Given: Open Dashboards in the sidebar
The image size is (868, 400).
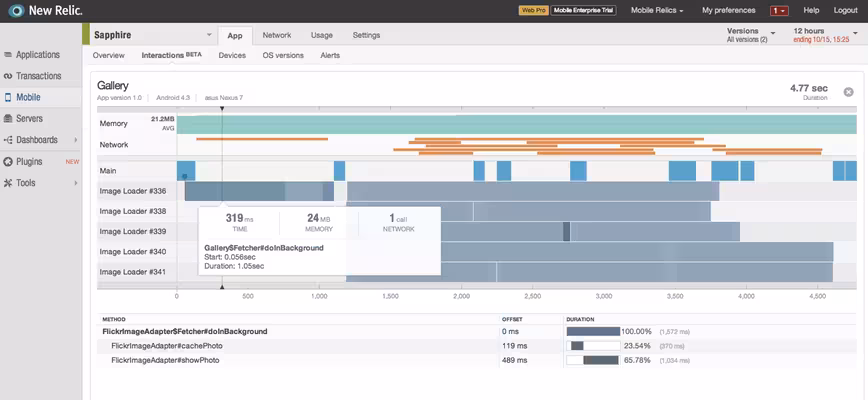Looking at the screenshot, I should point(37,140).
